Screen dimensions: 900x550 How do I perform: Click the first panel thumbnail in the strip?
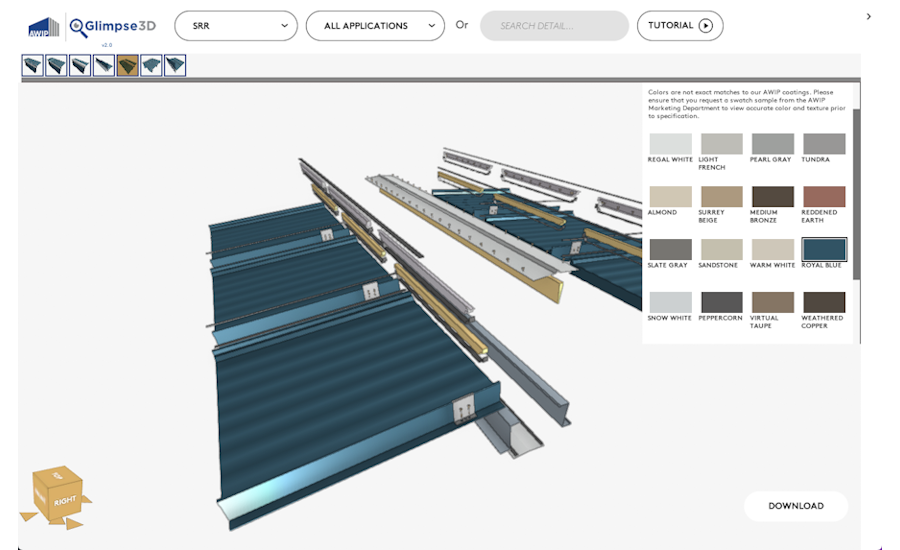point(32,66)
